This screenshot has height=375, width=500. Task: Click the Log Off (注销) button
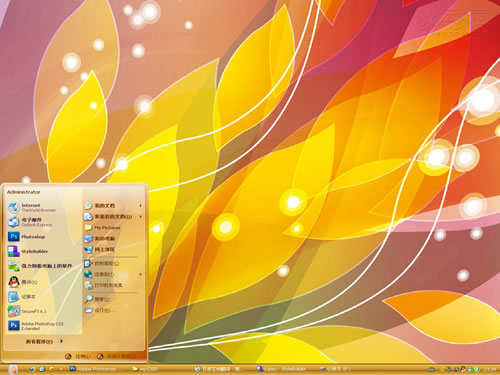tap(78, 356)
